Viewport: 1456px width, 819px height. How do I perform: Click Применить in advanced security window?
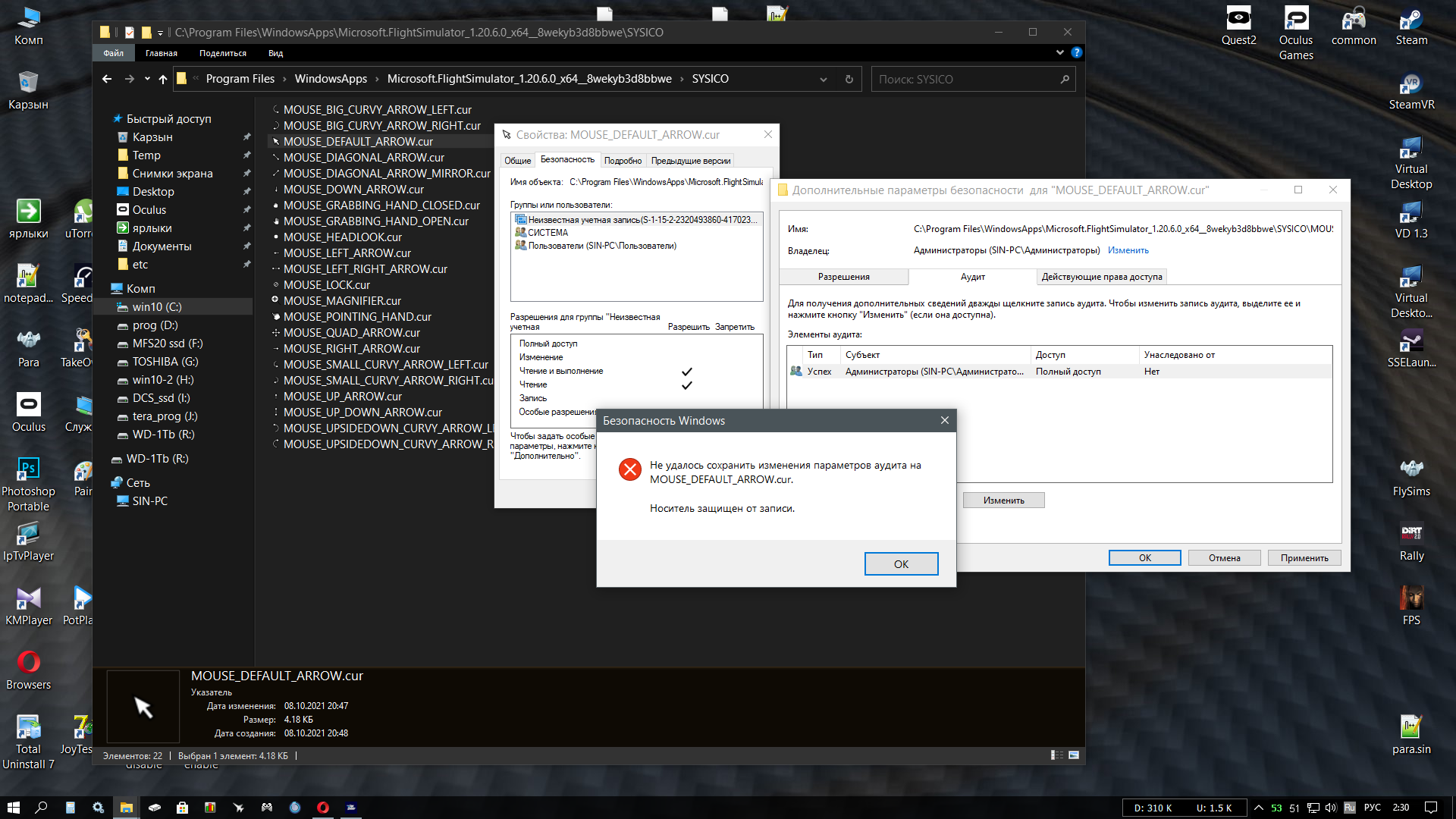point(1304,558)
